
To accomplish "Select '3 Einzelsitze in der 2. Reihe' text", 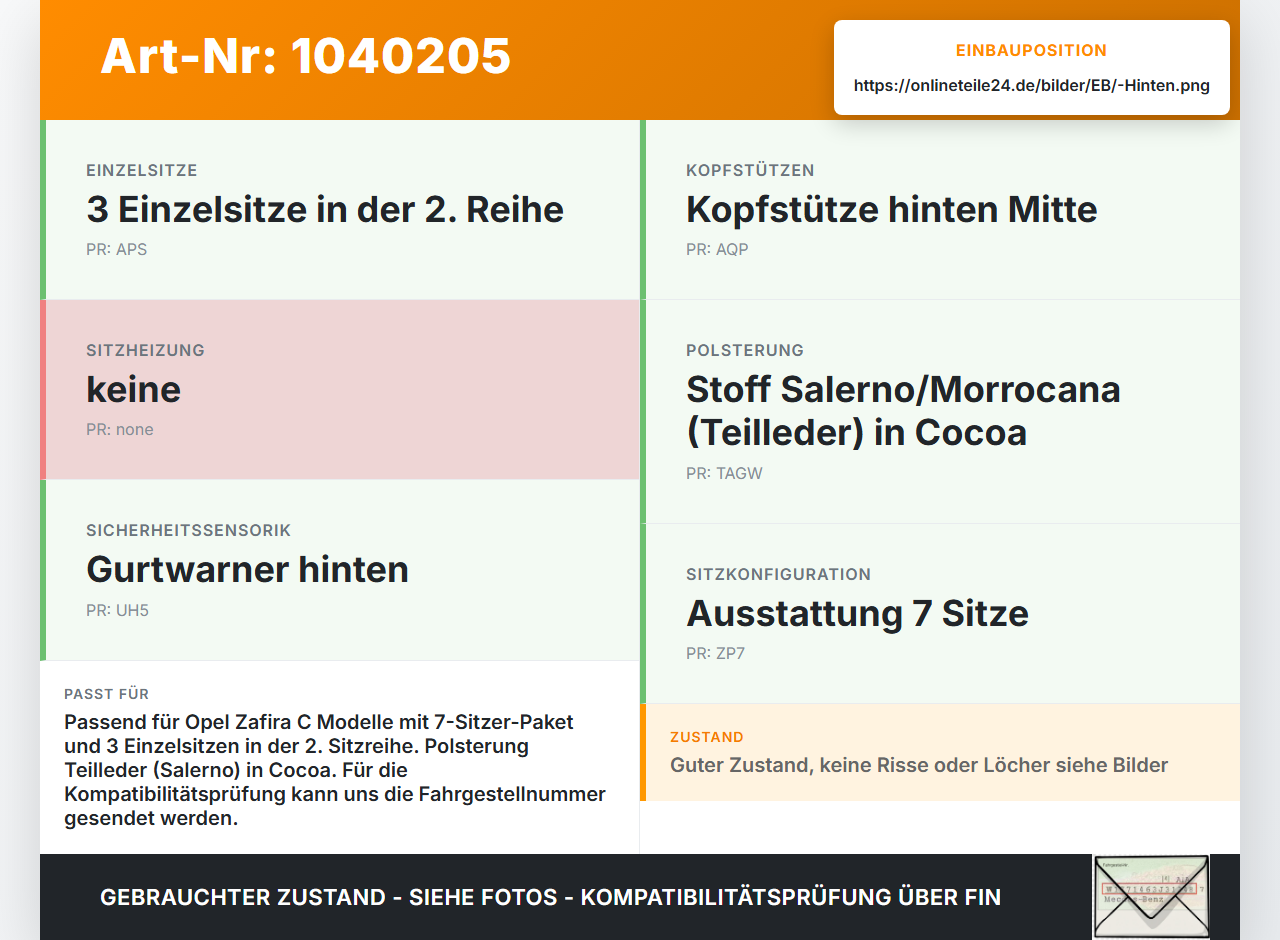I will click(325, 209).
